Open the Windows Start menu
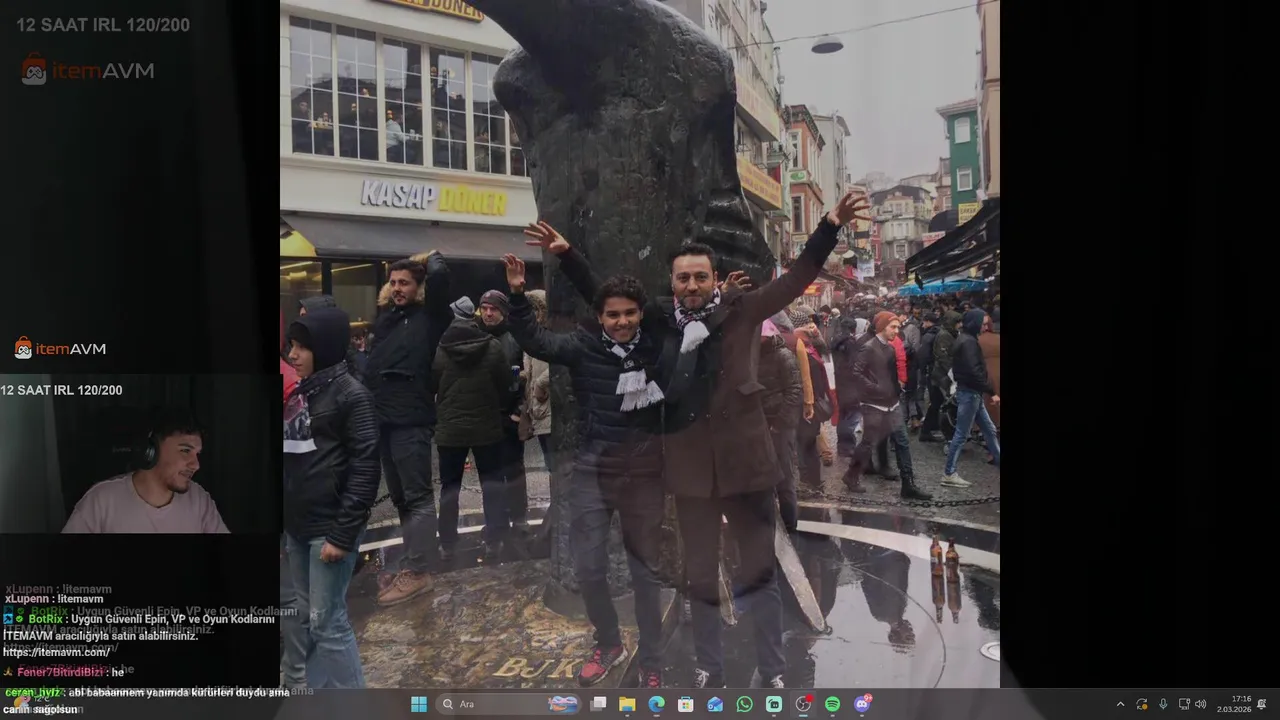This screenshot has height=720, width=1280. coord(419,704)
